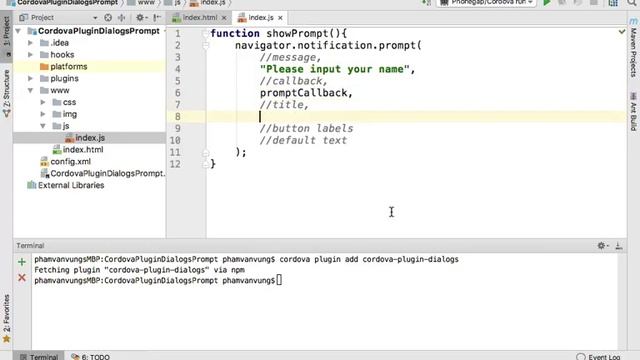Expand the css folder
This screenshot has width=640, height=360.
coord(43,102)
